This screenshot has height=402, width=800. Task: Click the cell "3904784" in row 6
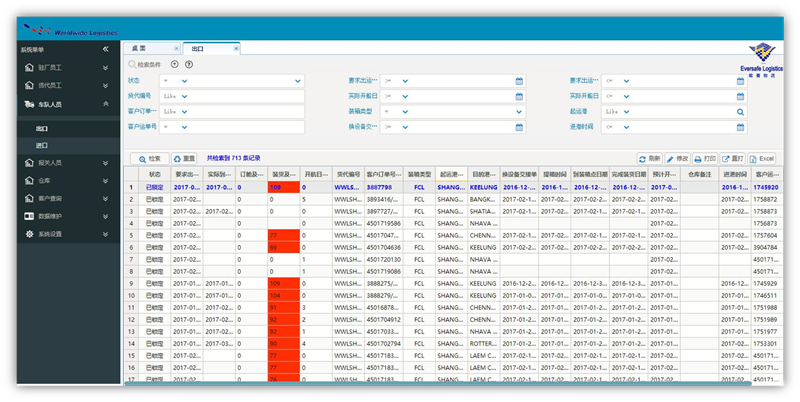tap(766, 247)
